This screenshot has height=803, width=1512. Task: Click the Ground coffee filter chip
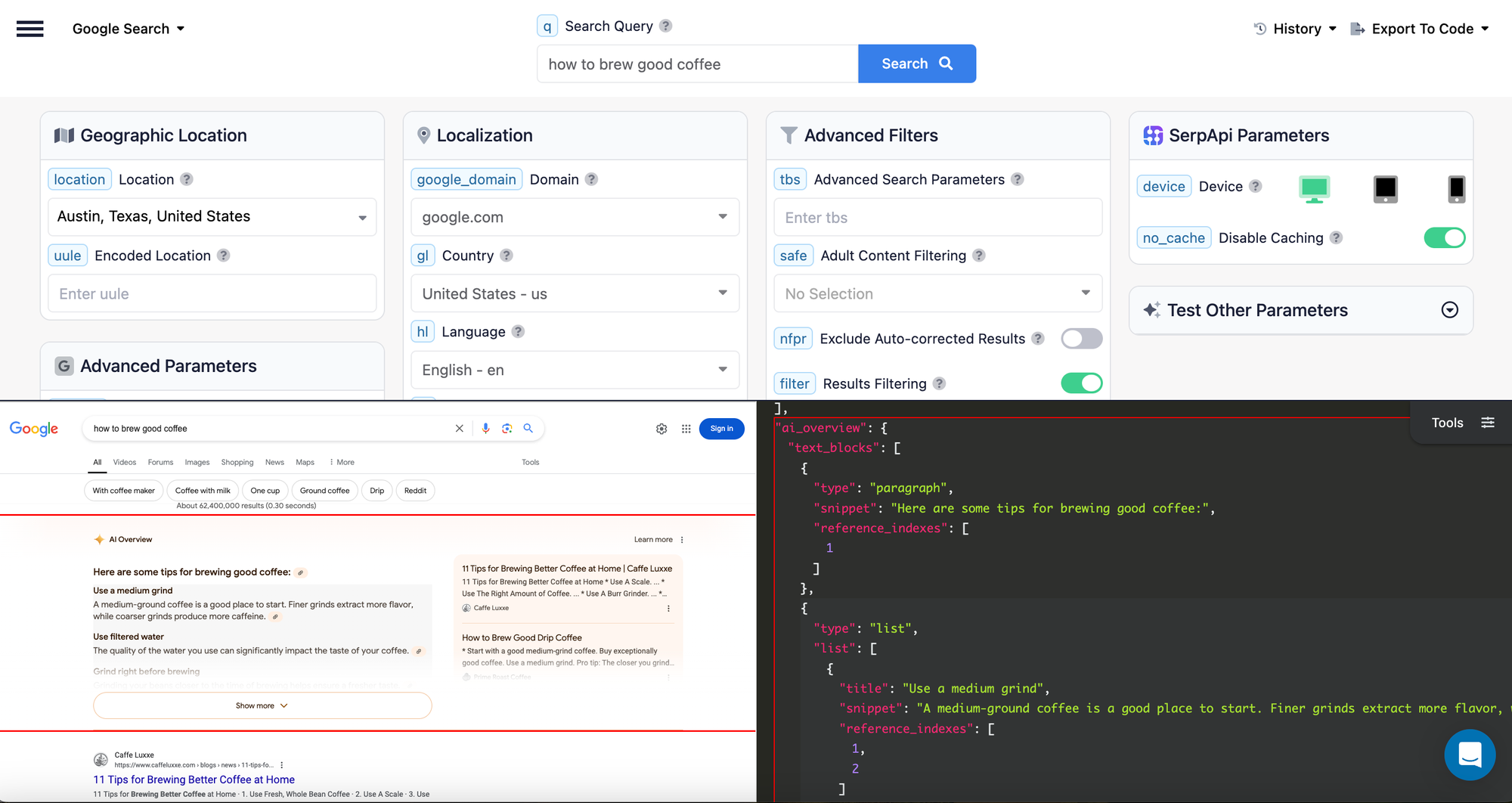325,491
